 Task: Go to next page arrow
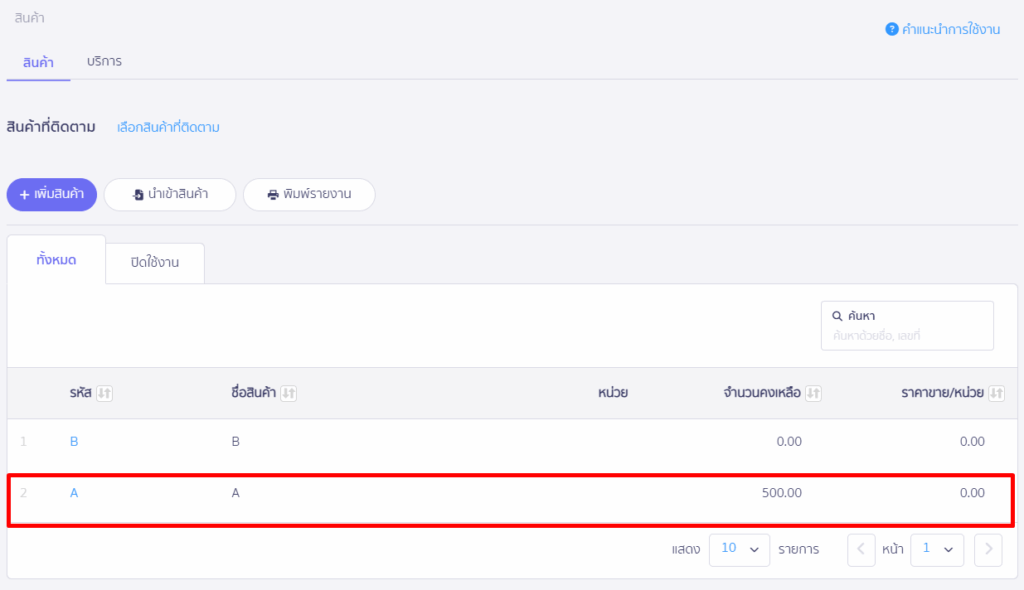[x=988, y=549]
